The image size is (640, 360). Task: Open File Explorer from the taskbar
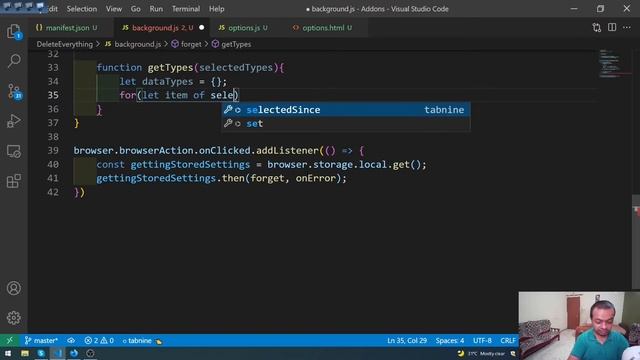click(24, 353)
